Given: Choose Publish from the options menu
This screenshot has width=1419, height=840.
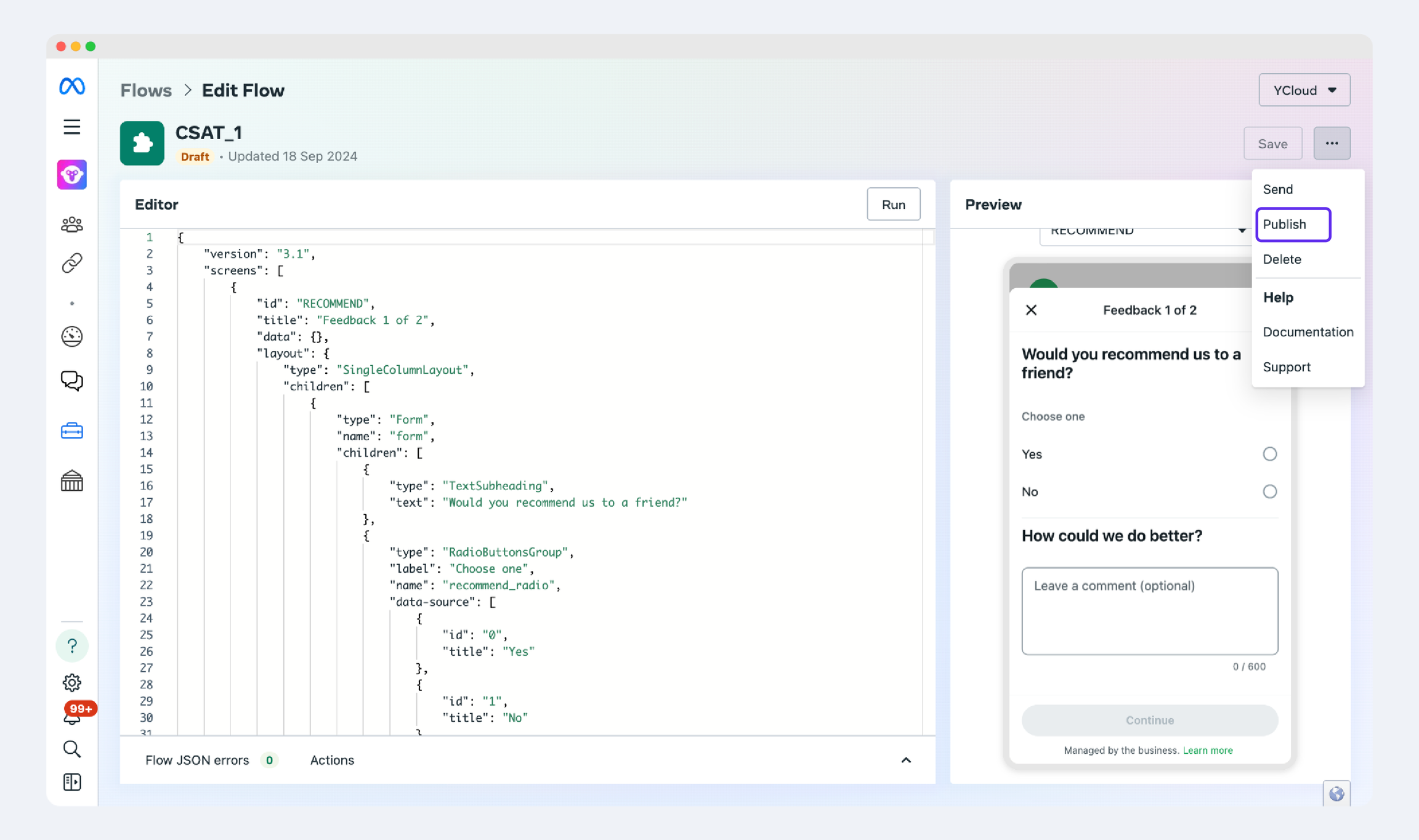Looking at the screenshot, I should point(1292,224).
